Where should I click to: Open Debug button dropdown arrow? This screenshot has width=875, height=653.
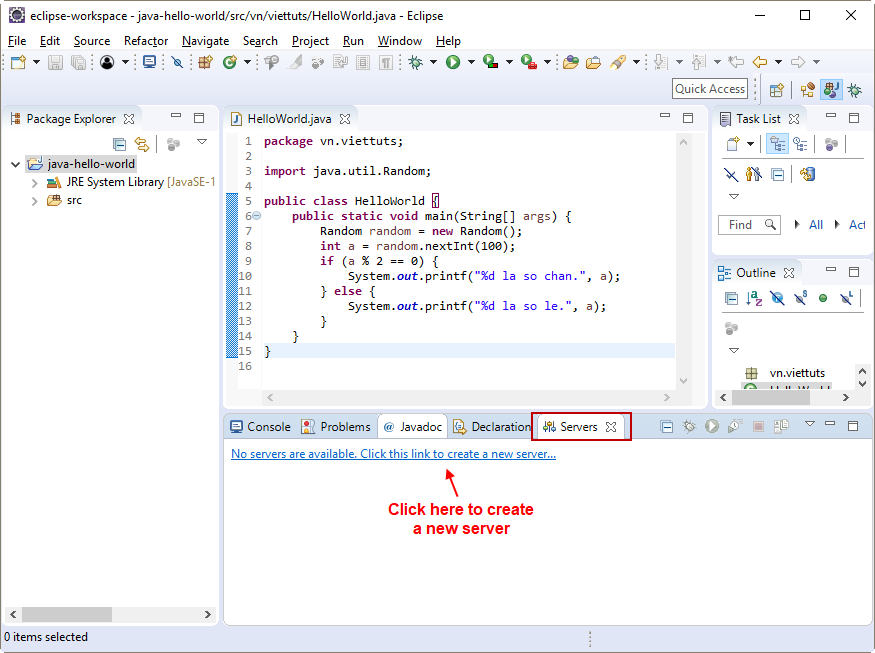(x=433, y=62)
